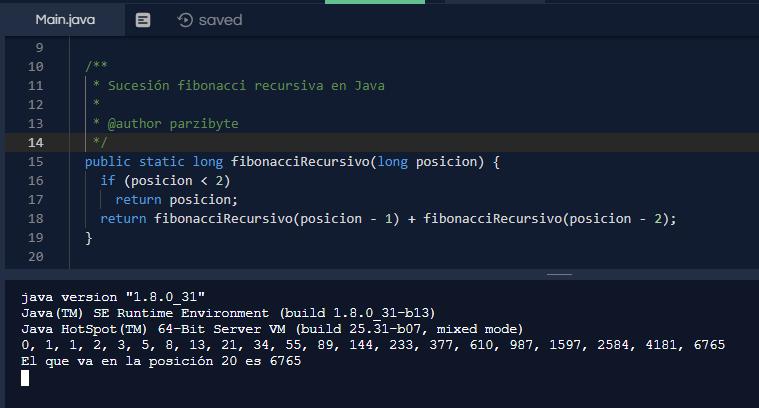Click the 'Java HotSpot(TM) 64-Bit Server VM' line
759x408 pixels.
point(273,329)
